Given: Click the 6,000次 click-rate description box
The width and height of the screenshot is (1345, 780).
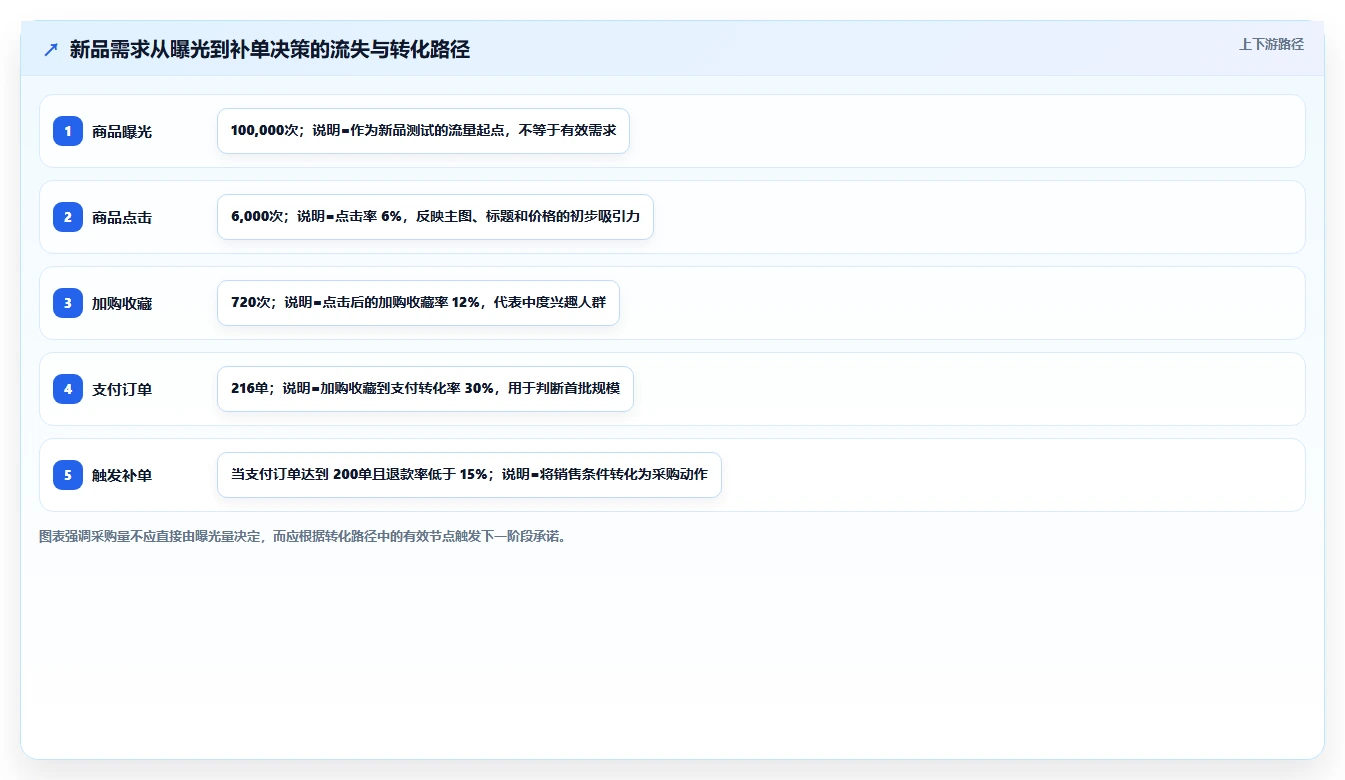Looking at the screenshot, I should coord(435,217).
